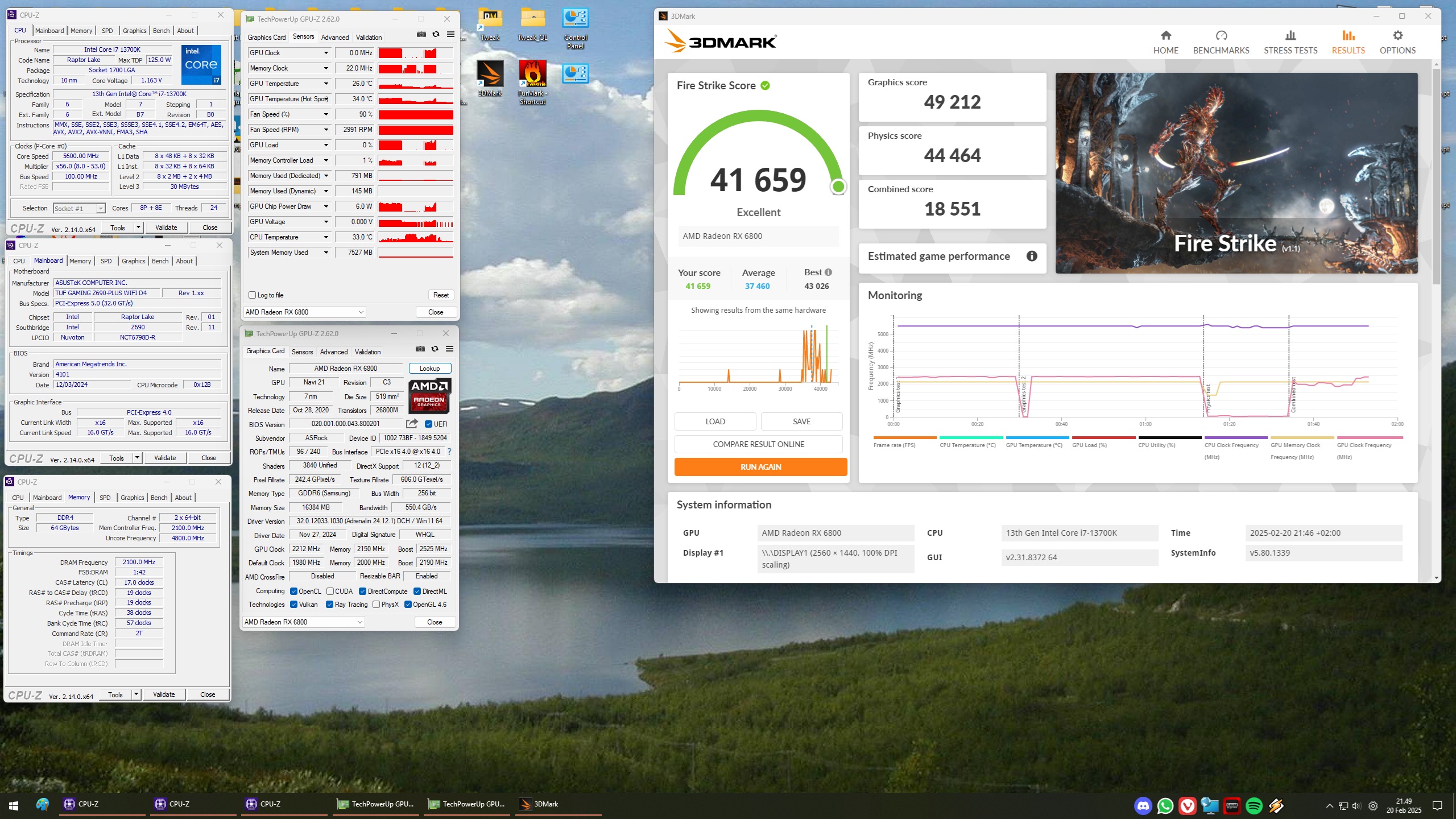Open Spotify from taskbar
This screenshot has width=1456, height=819.
coord(1254,805)
